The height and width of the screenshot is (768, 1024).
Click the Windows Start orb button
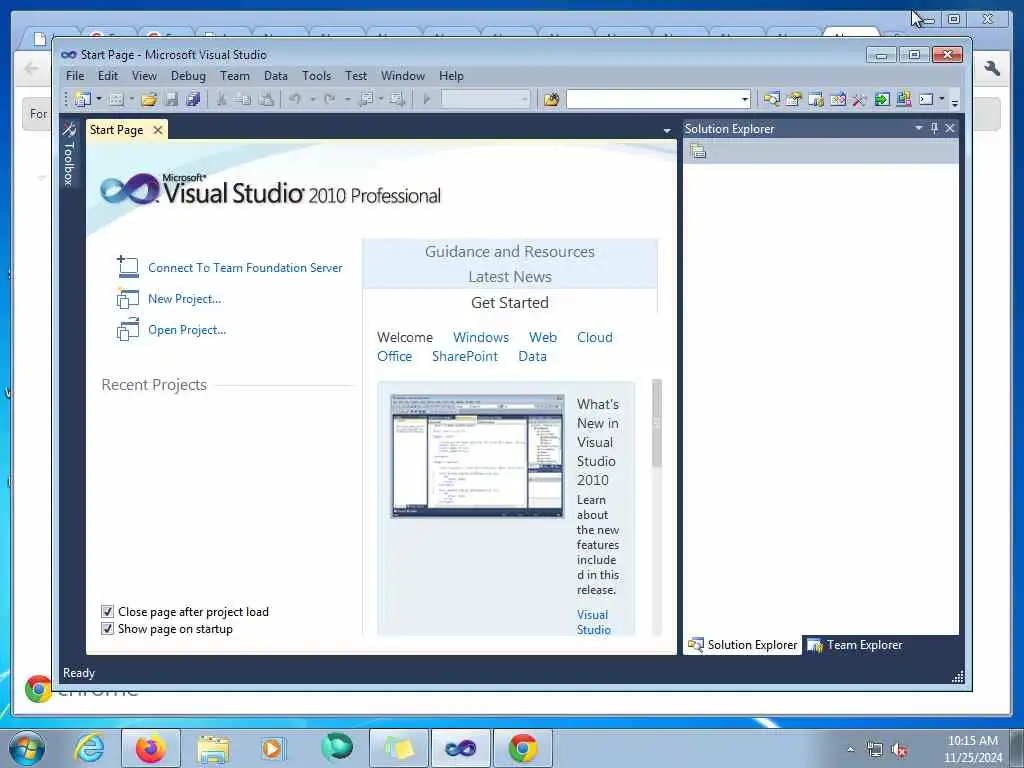pyautogui.click(x=27, y=748)
